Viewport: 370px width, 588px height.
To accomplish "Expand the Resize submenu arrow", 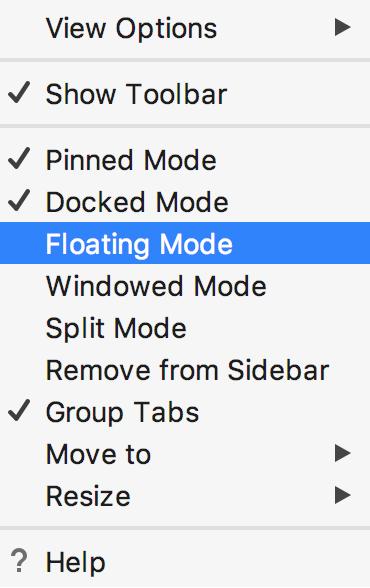I will pos(343,495).
